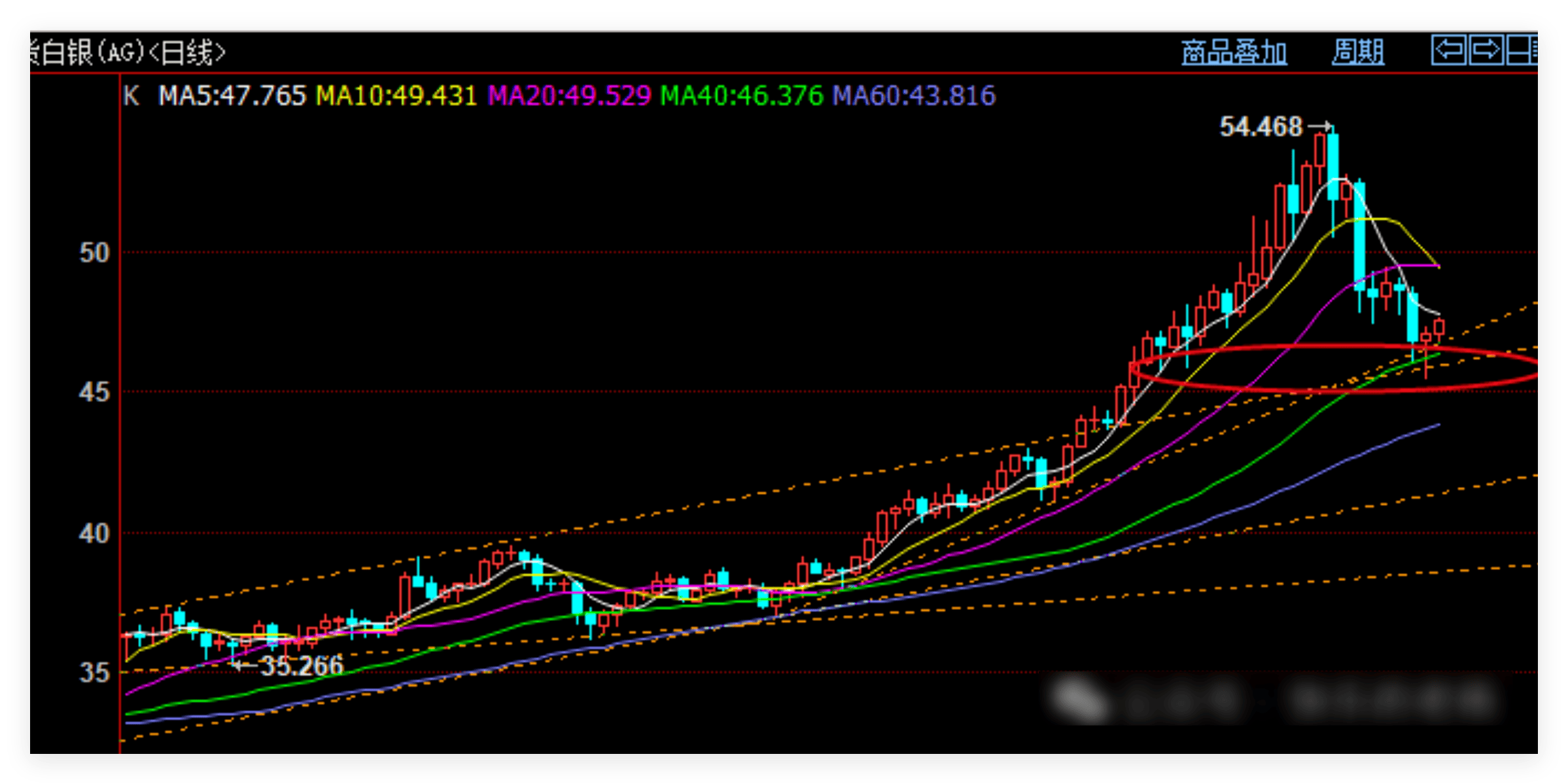Open the 商品叠加 link
Image resolution: width=1568 pixels, height=784 pixels.
pos(1234,52)
